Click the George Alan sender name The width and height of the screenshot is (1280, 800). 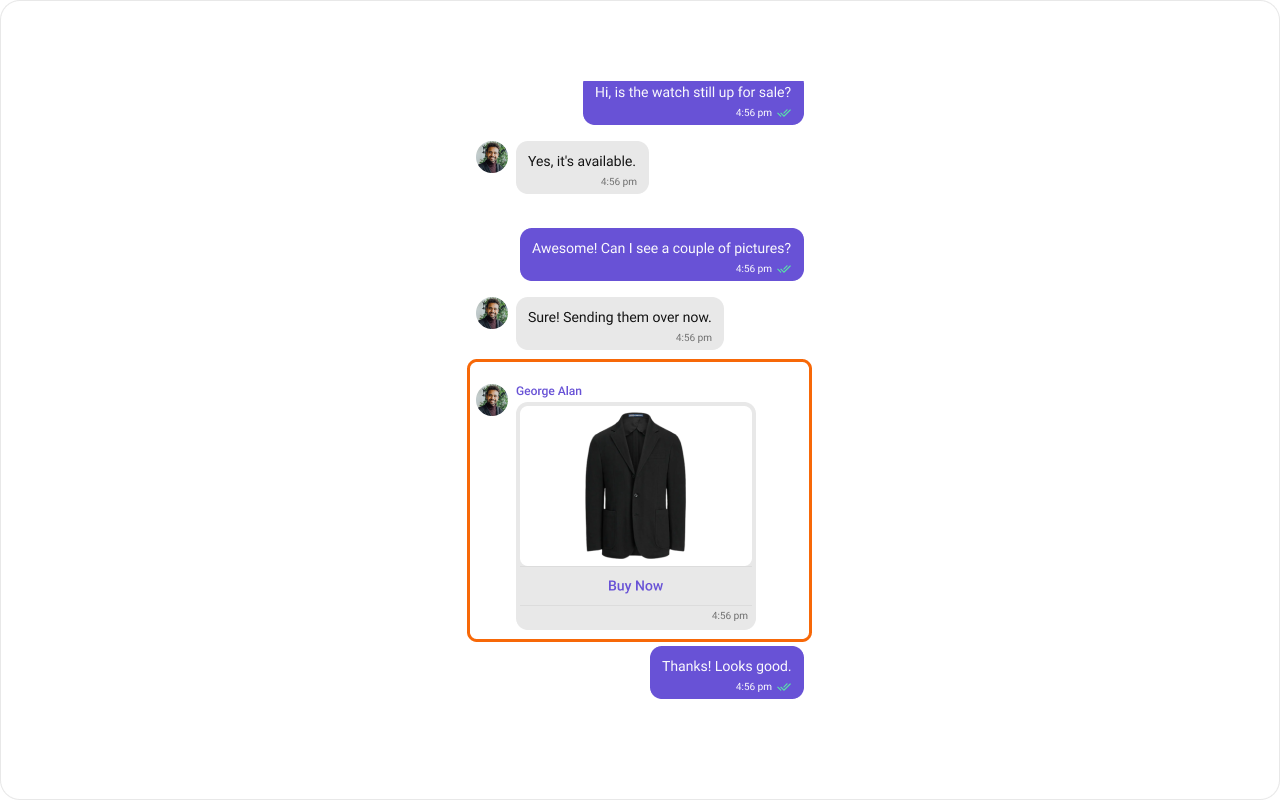[549, 391]
